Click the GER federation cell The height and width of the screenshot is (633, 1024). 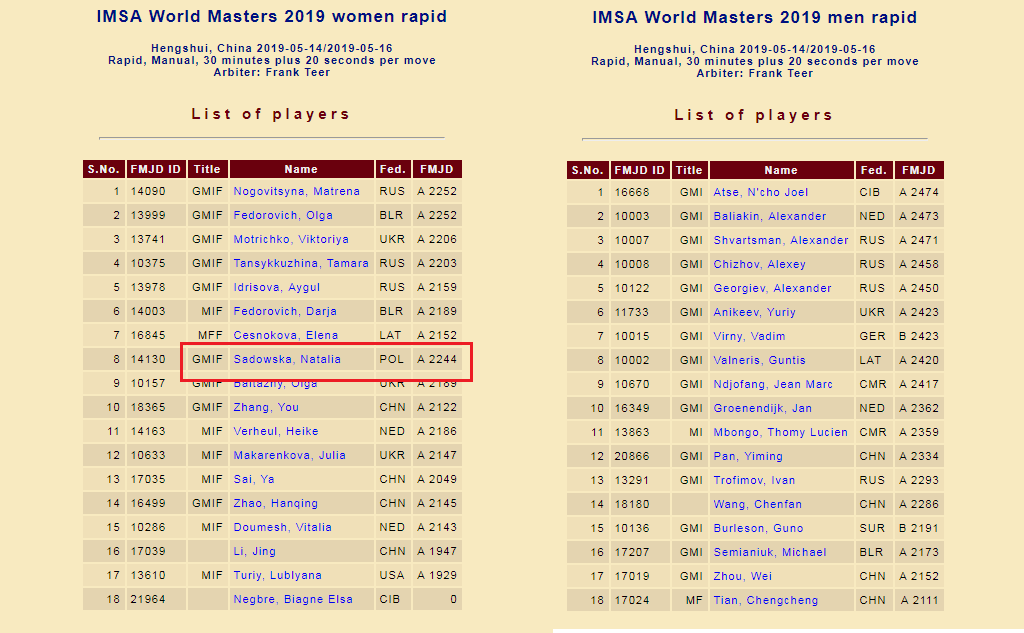click(x=872, y=336)
